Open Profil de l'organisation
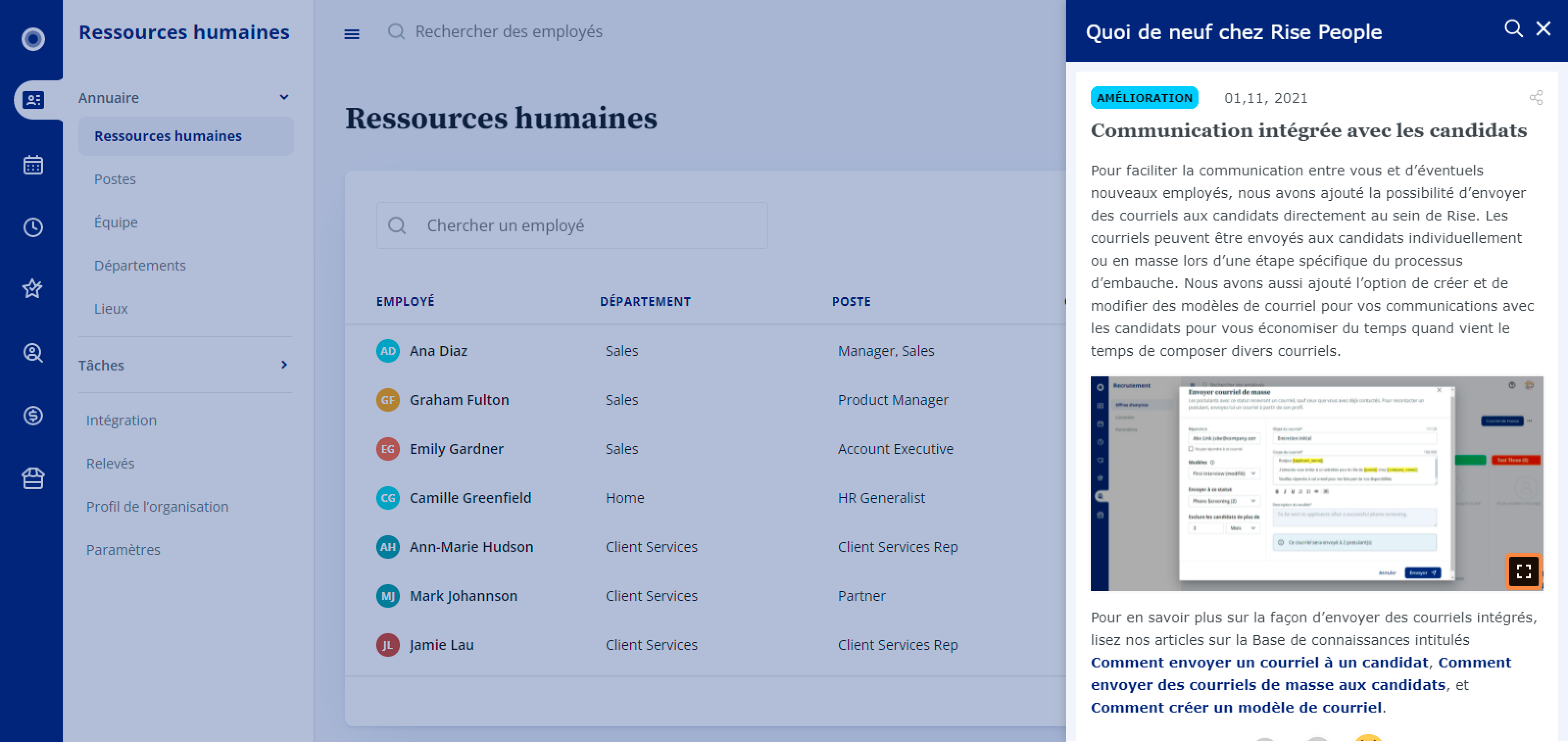Screen dimensions: 1568x742 click(157, 506)
